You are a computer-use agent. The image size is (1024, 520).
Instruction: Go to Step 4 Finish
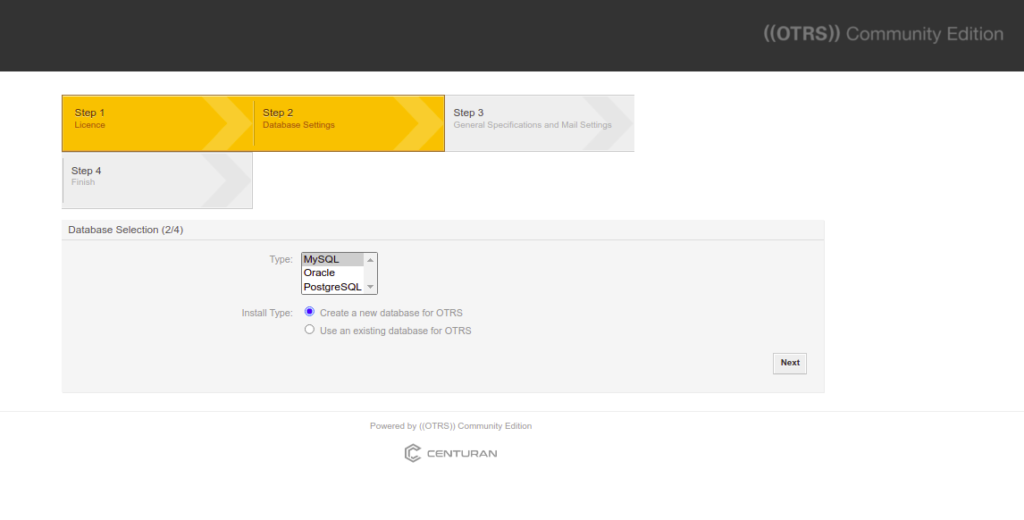coord(157,180)
